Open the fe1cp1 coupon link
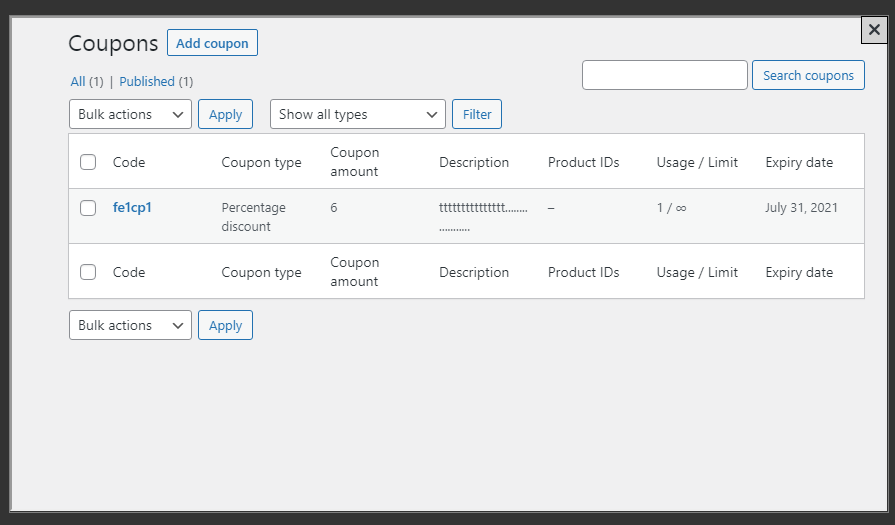The height and width of the screenshot is (525, 895). click(132, 208)
